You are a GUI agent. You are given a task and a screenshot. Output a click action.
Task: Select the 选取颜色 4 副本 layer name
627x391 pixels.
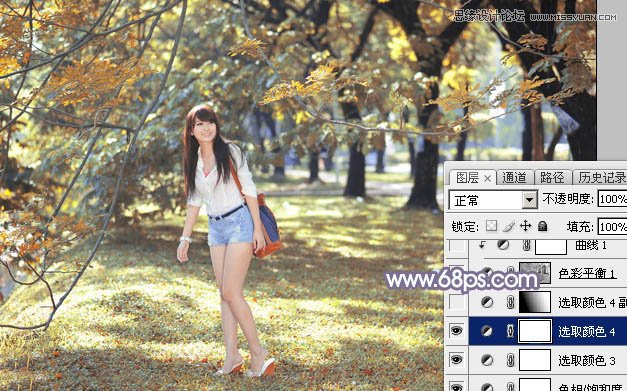point(593,303)
